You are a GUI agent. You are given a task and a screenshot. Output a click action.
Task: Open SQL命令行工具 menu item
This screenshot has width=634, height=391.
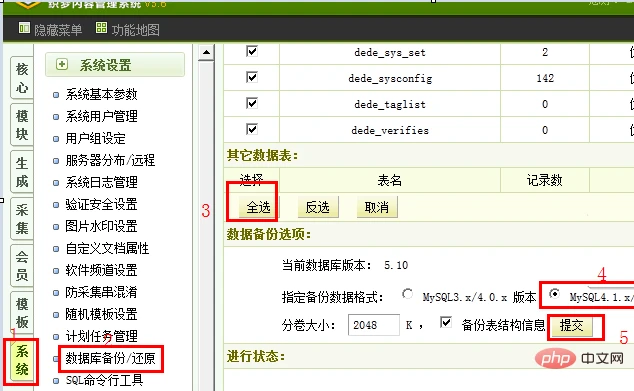pos(104,380)
